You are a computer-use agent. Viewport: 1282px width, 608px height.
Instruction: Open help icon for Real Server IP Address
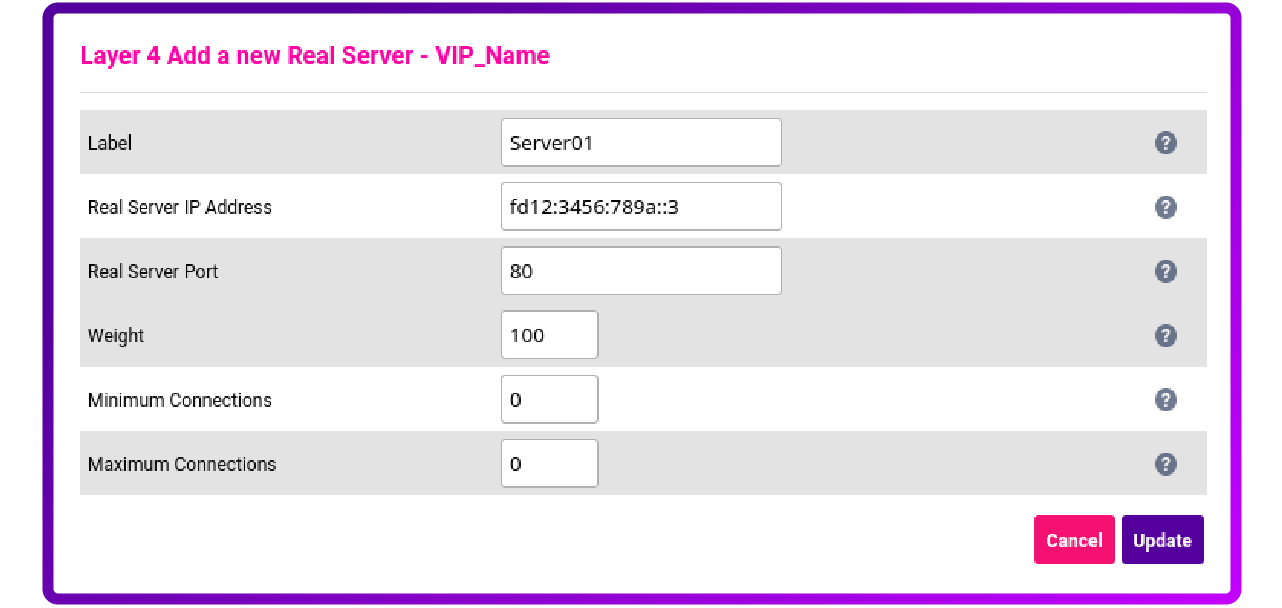1165,207
